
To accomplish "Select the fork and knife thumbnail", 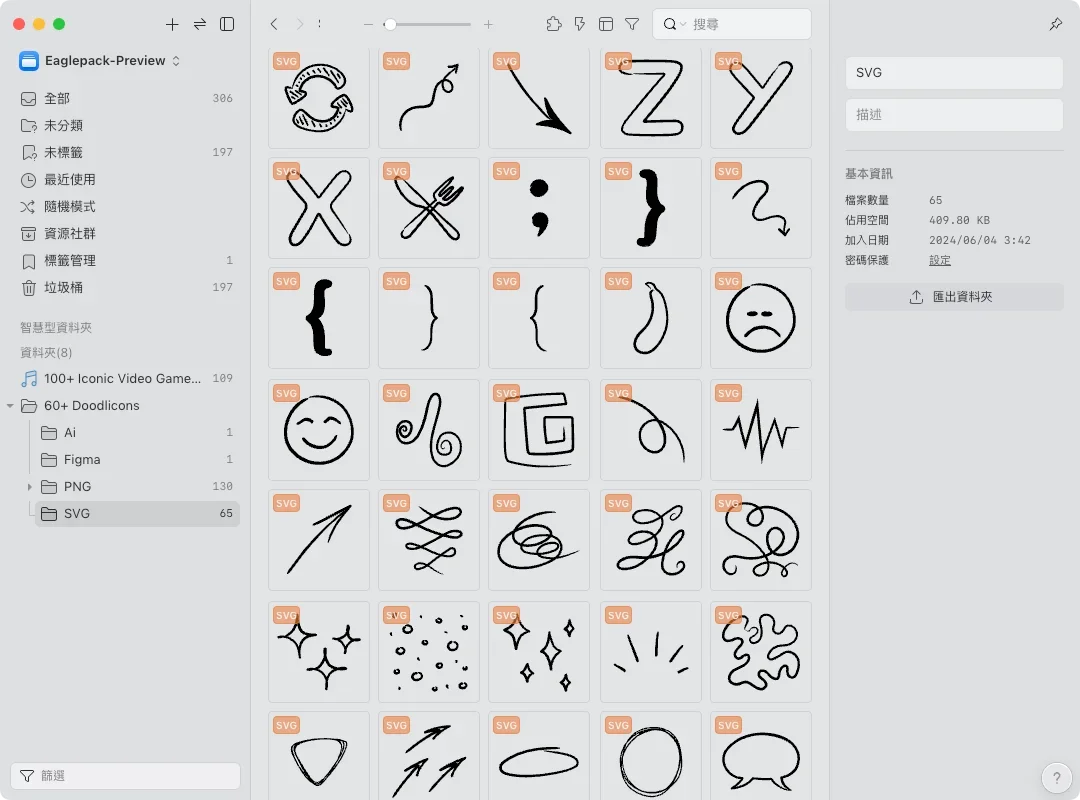I will (429, 208).
